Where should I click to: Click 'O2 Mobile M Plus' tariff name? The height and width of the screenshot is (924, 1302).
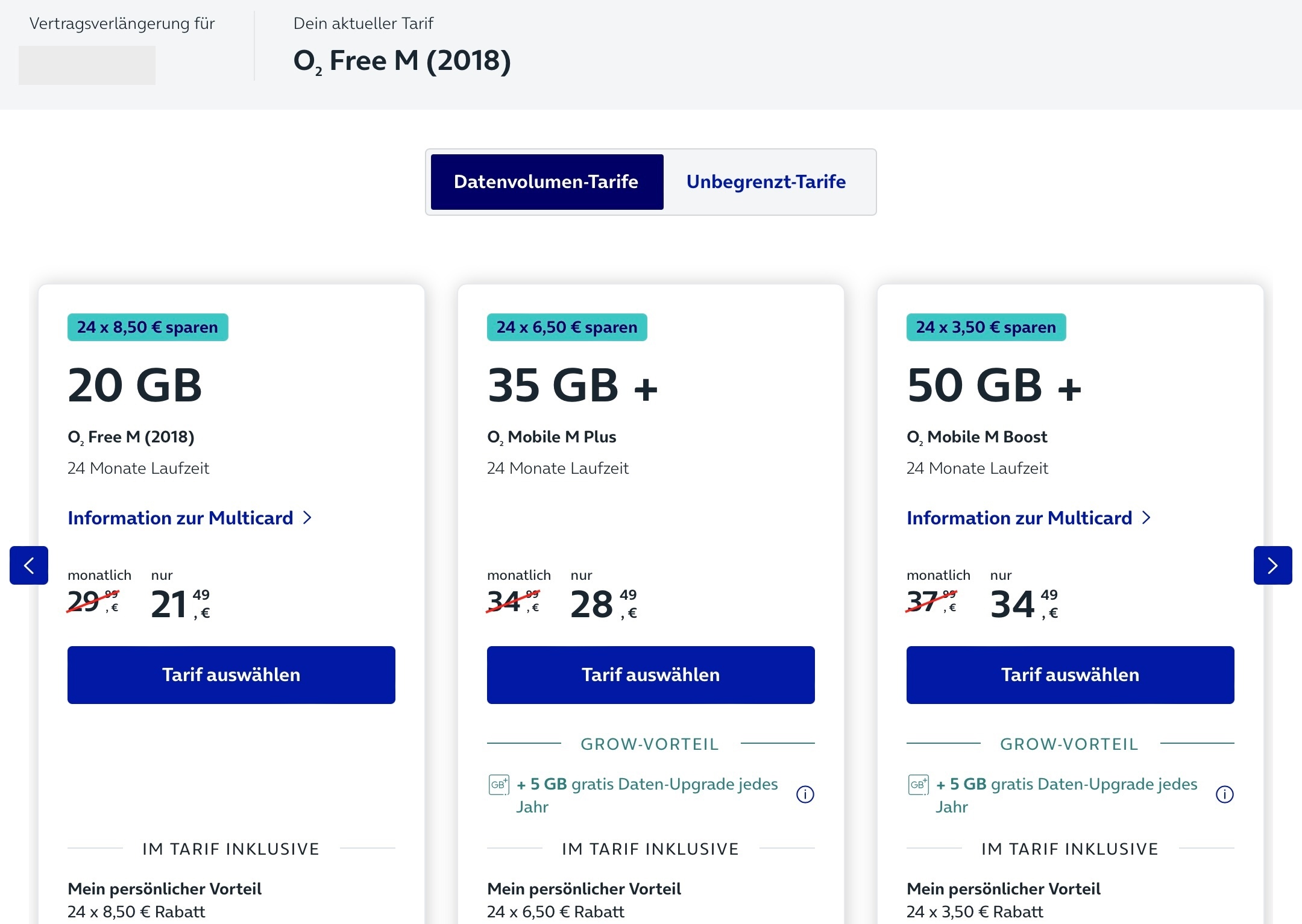(x=552, y=437)
